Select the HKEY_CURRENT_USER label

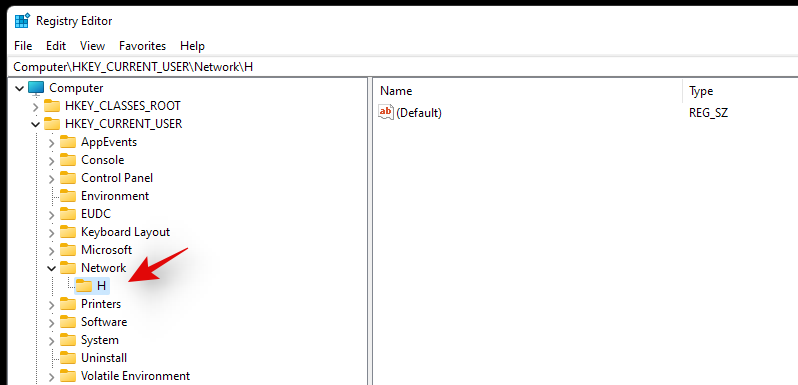124,124
